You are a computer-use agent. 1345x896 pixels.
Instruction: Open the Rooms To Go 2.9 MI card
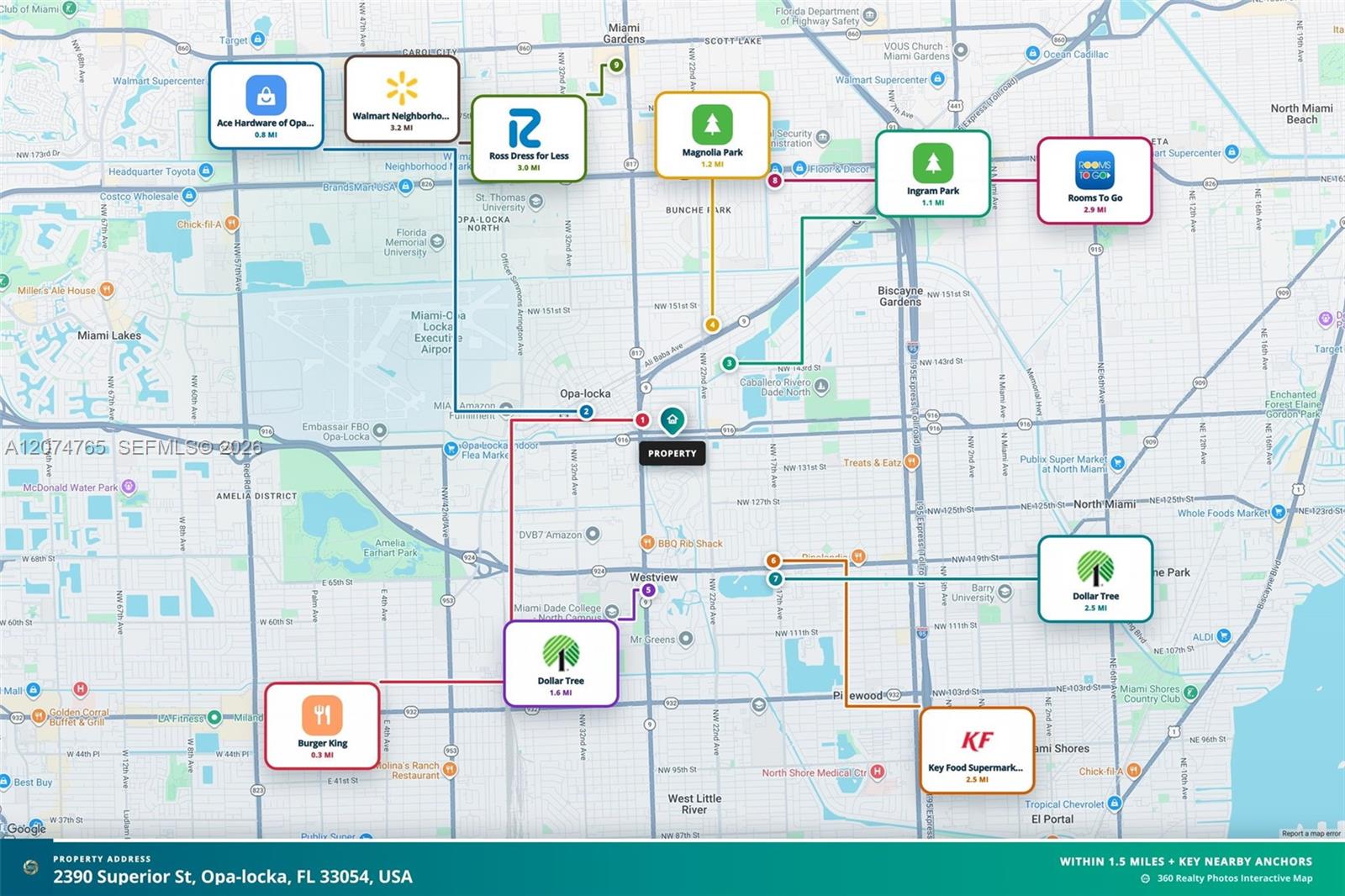click(x=1094, y=181)
